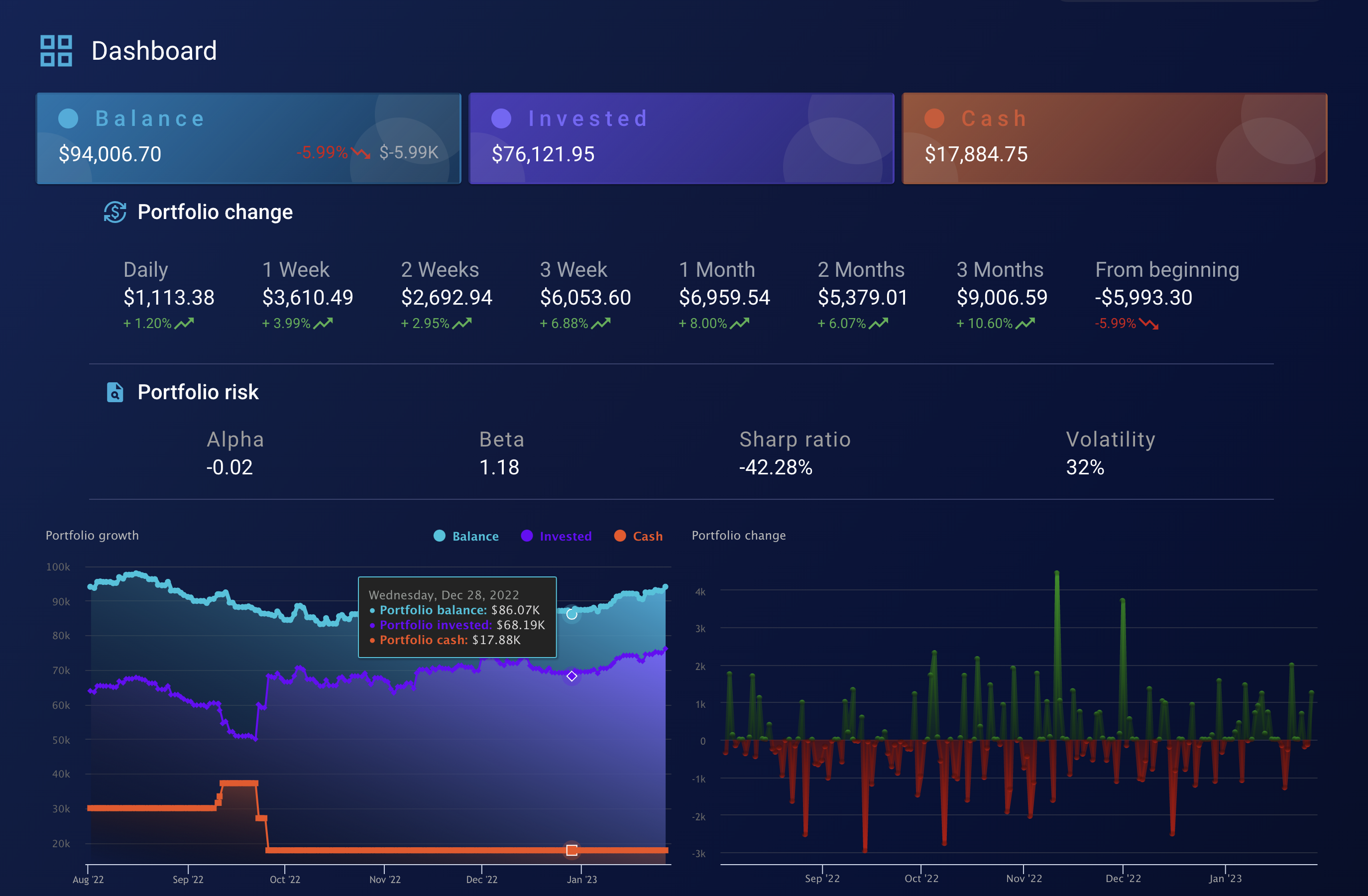Click the invested diamond marker on chart
This screenshot has width=1368, height=896.
pos(571,676)
